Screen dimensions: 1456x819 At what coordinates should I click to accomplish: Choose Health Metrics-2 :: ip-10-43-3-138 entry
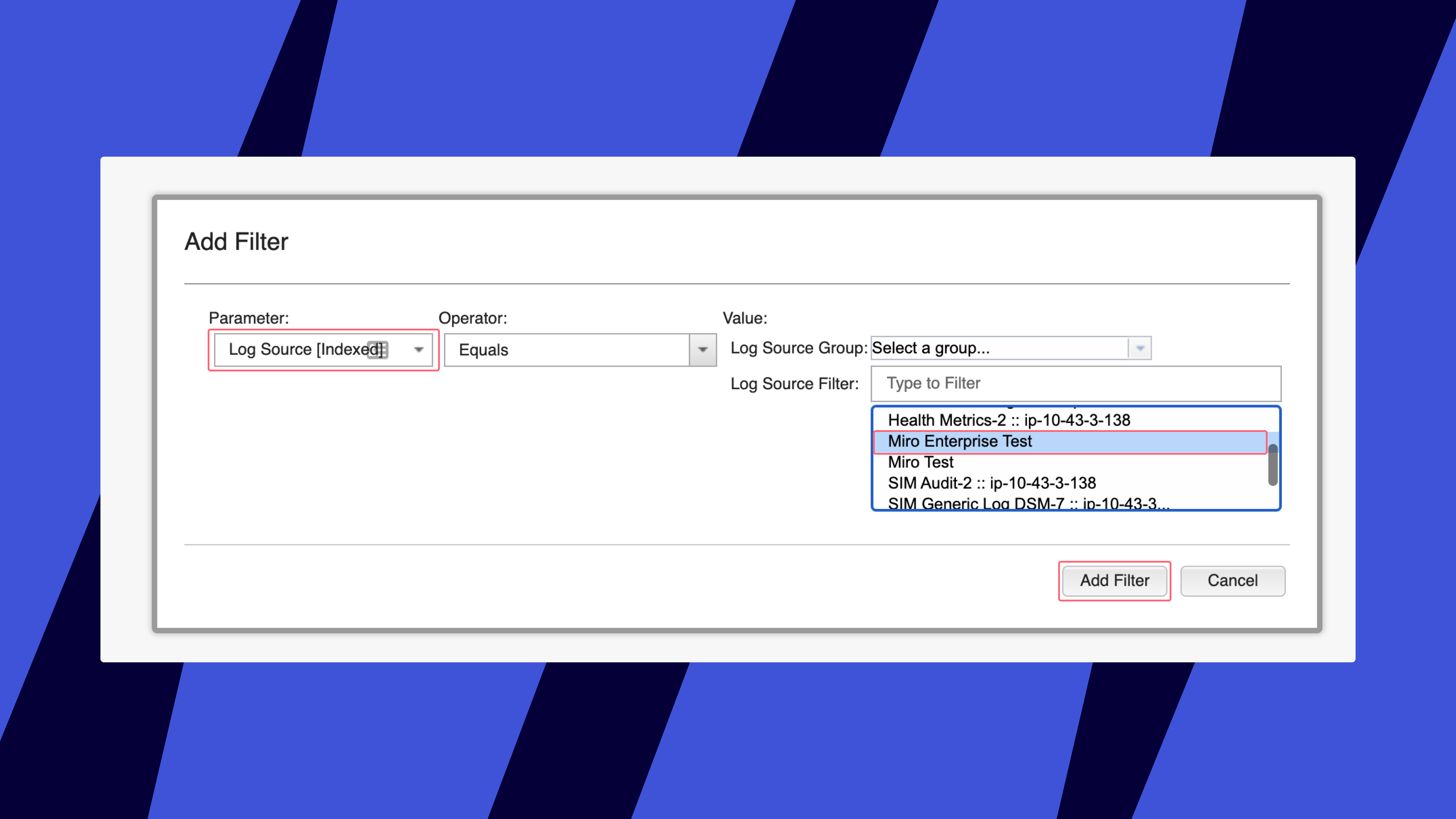click(1009, 421)
